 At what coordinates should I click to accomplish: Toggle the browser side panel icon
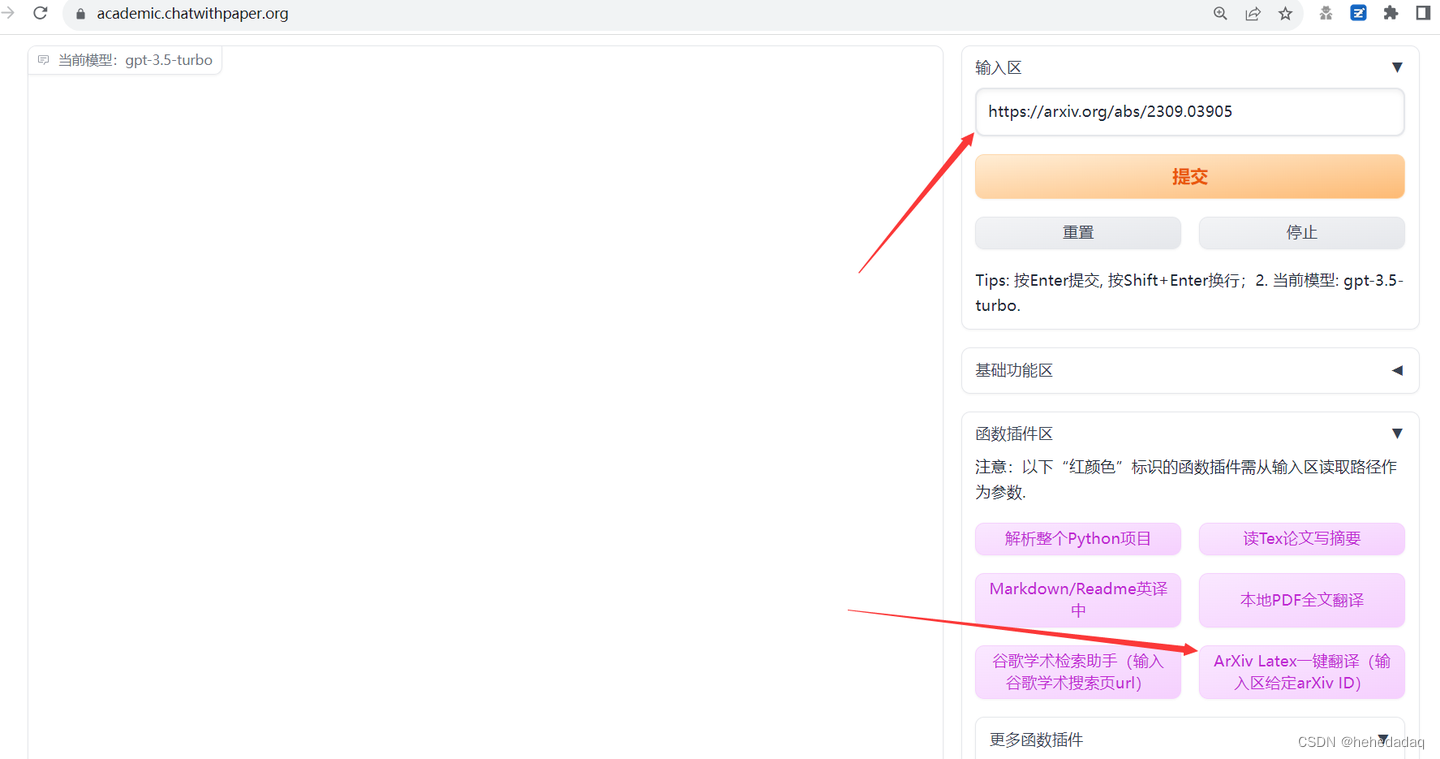pyautogui.click(x=1423, y=14)
